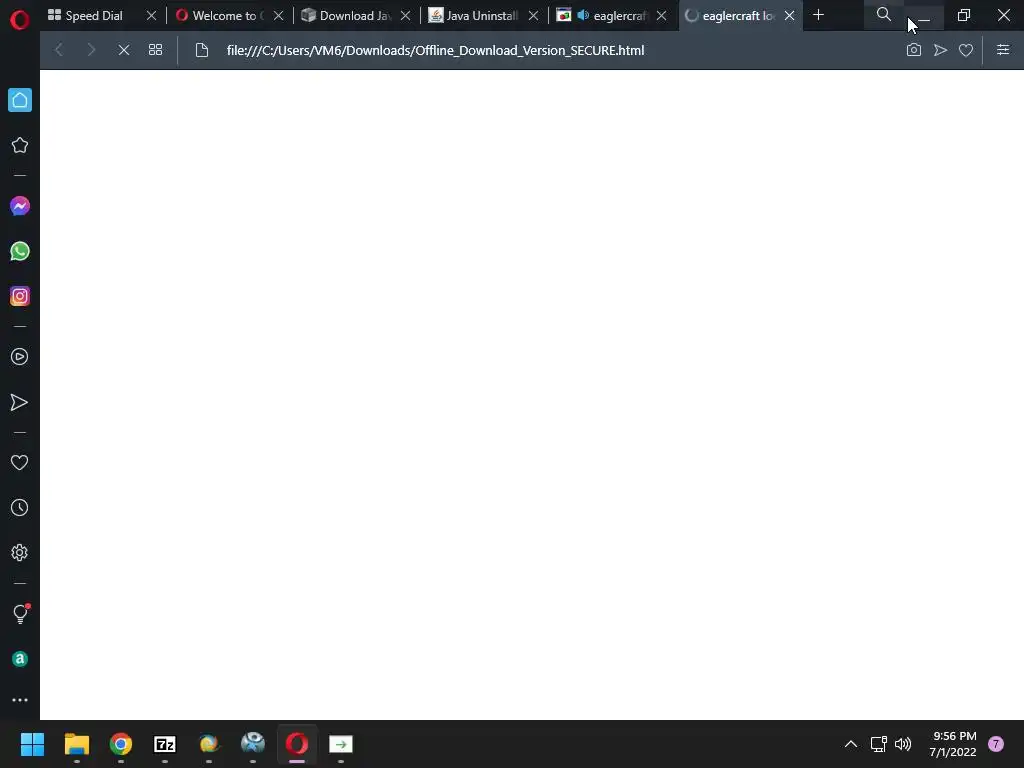Save page to bookmarks heart icon
The image size is (1024, 768).
(x=966, y=50)
